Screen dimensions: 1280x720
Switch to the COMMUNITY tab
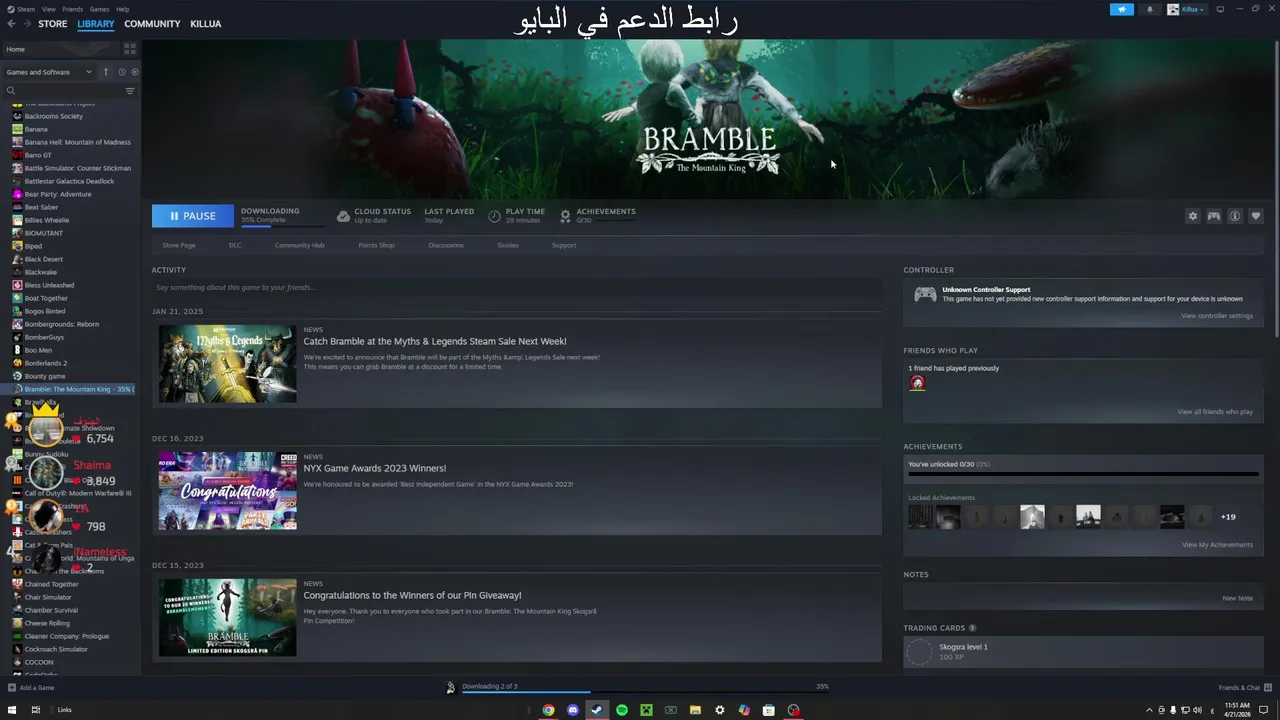tap(152, 24)
